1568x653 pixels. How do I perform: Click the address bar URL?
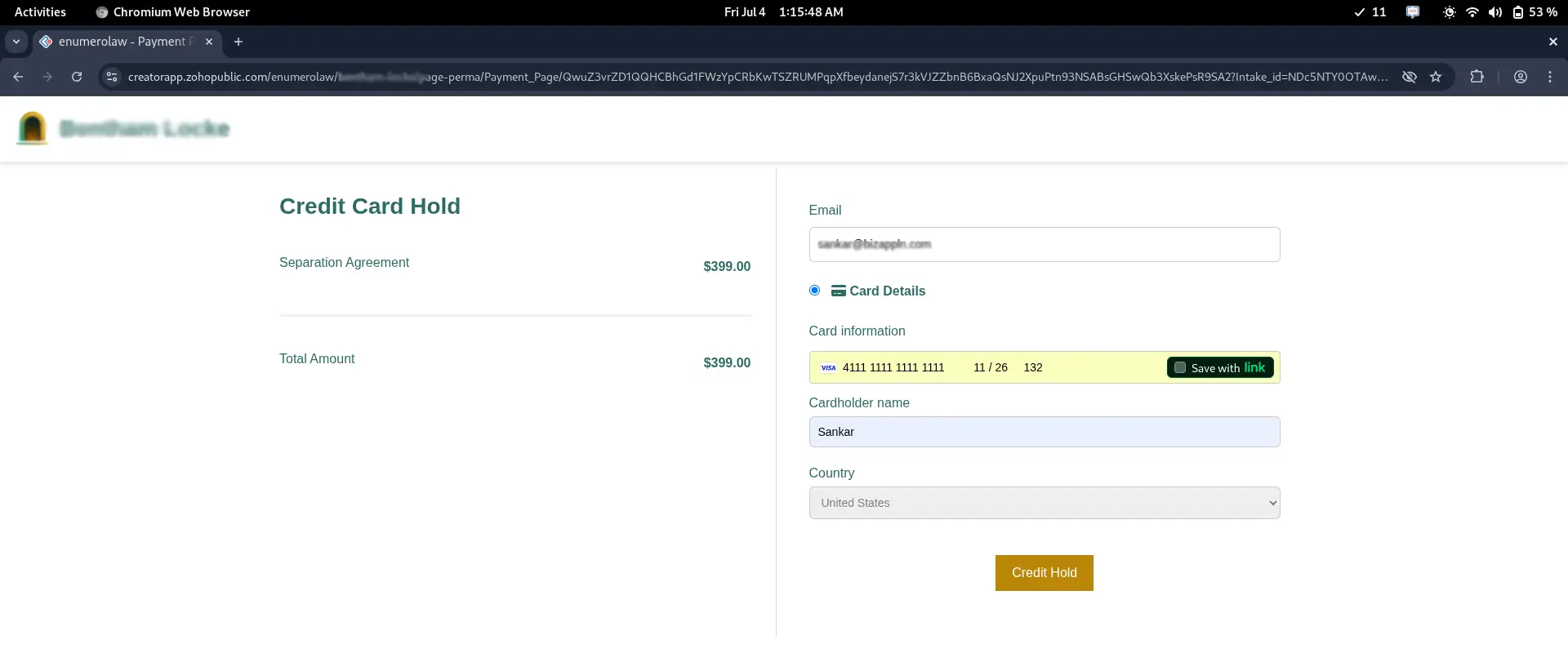758,77
